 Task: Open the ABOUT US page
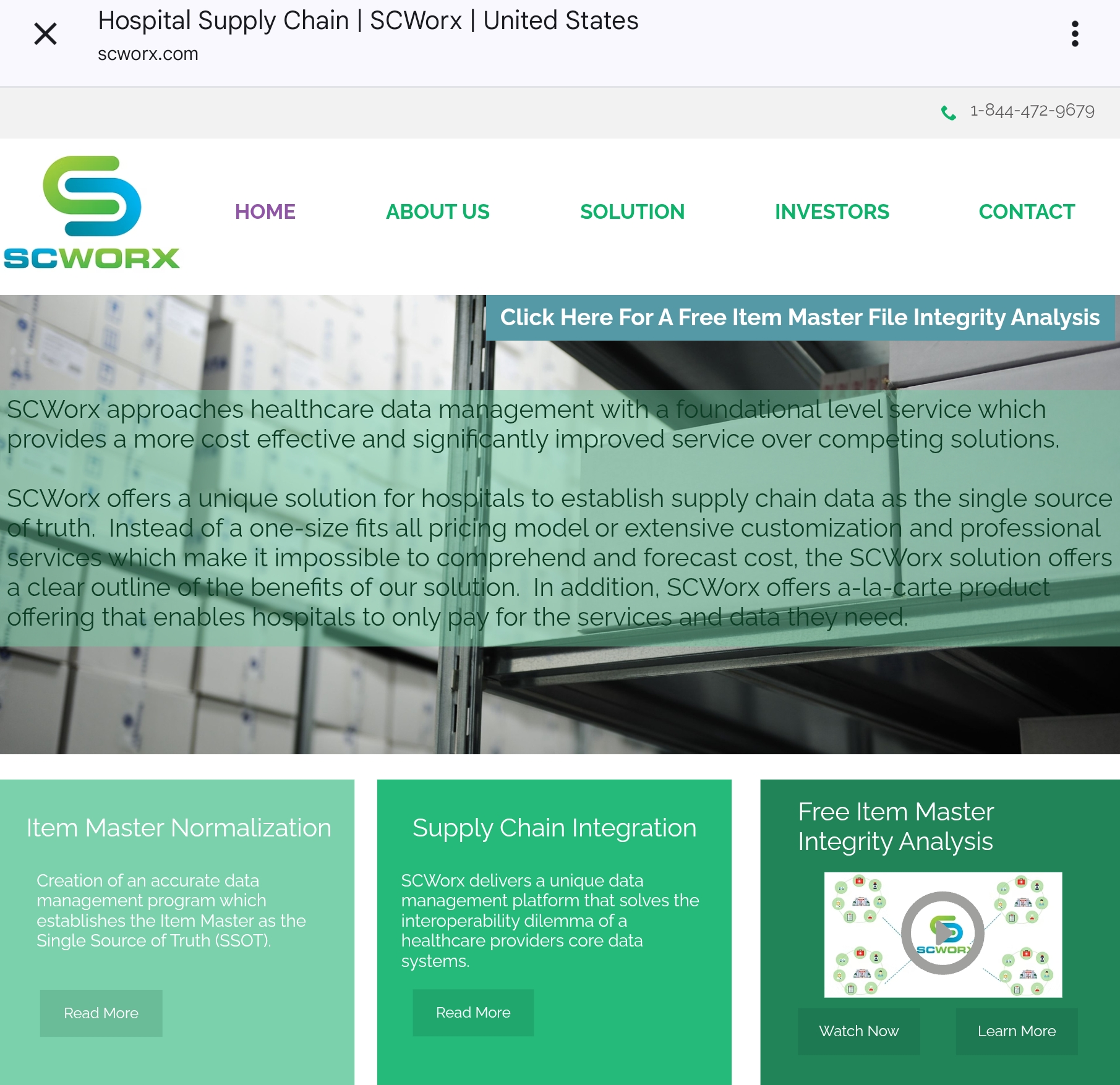tap(437, 211)
